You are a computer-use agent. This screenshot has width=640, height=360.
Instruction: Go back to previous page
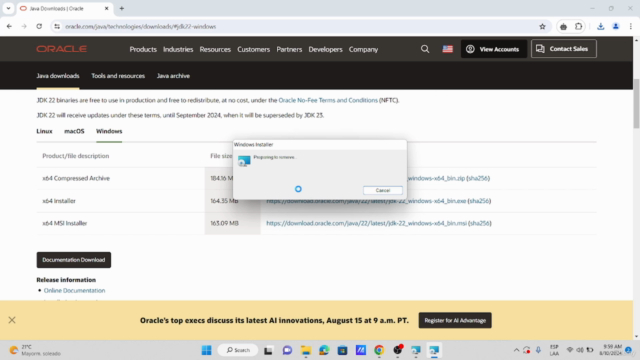tap(9, 27)
